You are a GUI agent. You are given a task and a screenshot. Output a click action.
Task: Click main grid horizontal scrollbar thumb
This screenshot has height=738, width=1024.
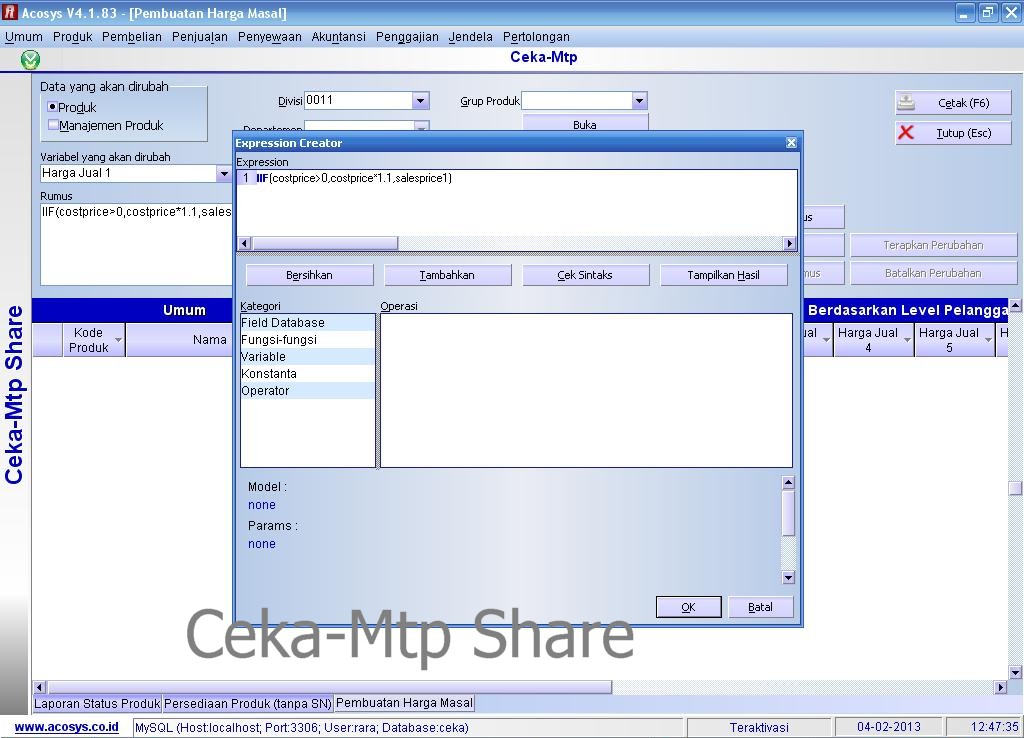pyautogui.click(x=330, y=687)
